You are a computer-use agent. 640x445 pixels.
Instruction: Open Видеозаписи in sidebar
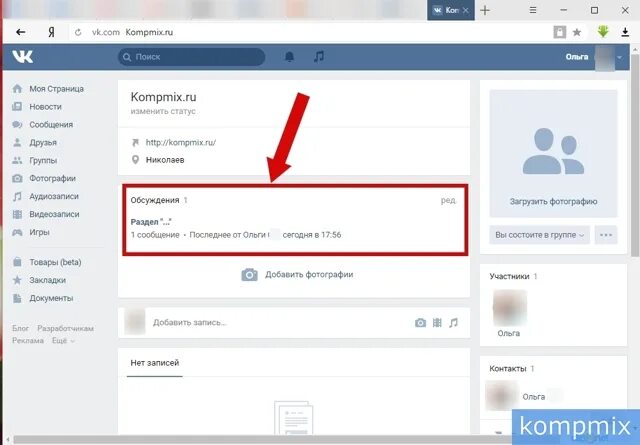coord(54,214)
